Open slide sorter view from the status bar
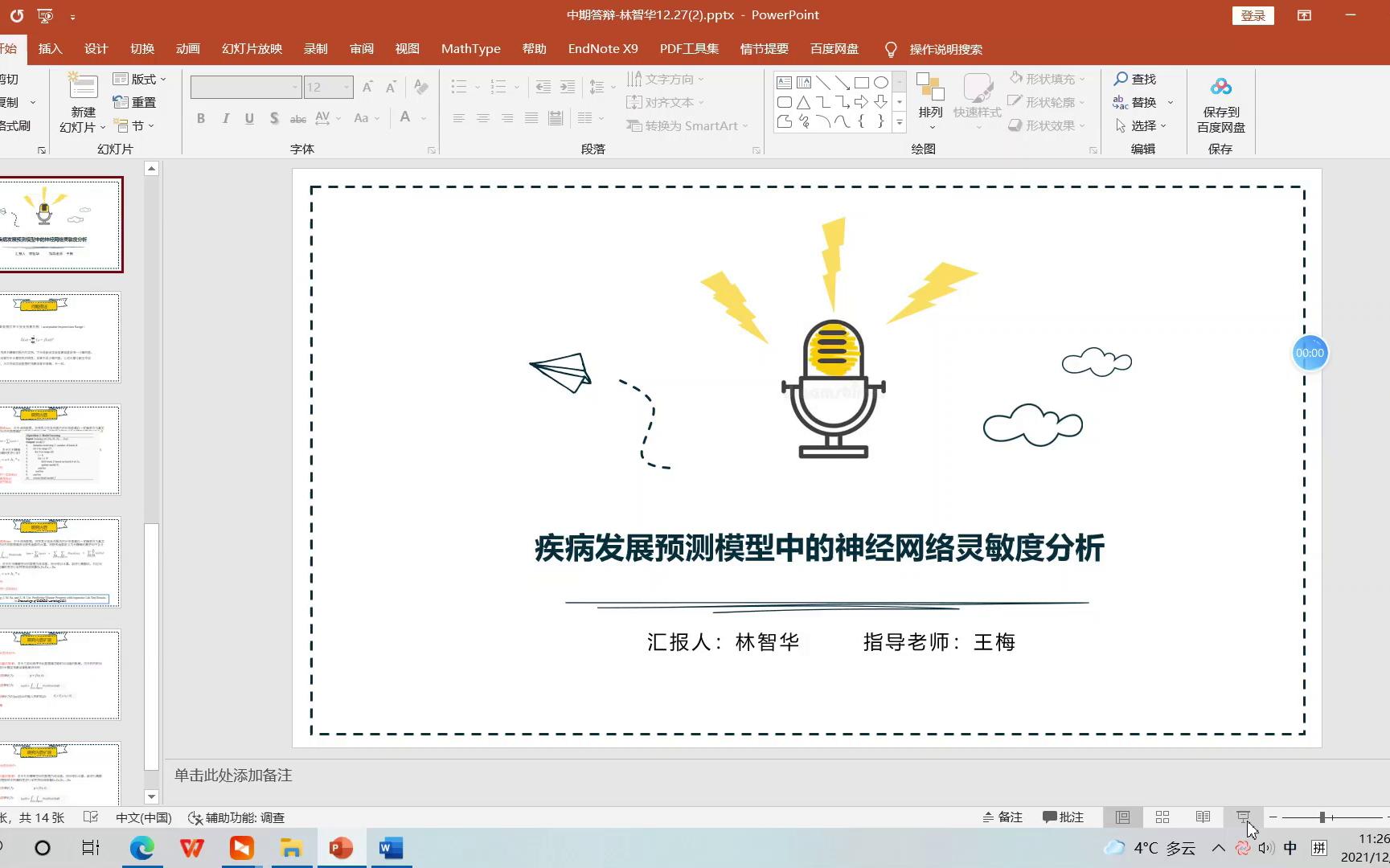Viewport: 1390px width, 868px height. point(1162,817)
